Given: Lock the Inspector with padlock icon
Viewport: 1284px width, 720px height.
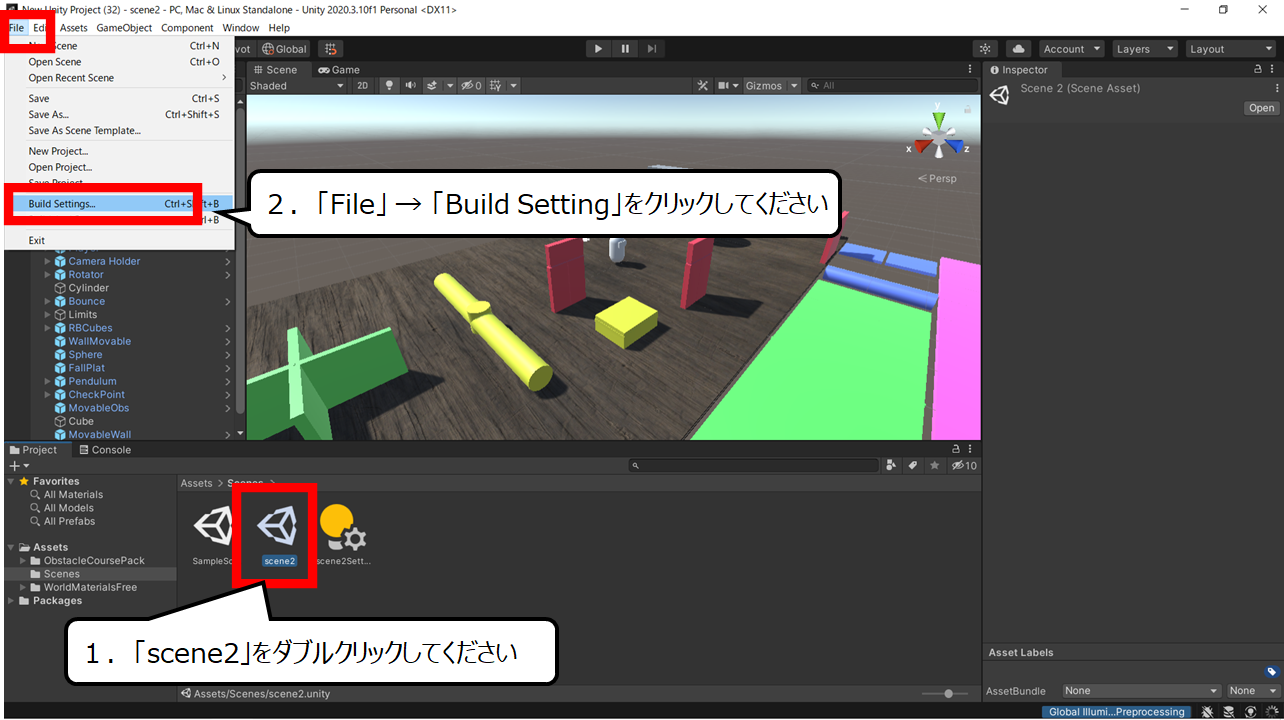Looking at the screenshot, I should pyautogui.click(x=1258, y=70).
